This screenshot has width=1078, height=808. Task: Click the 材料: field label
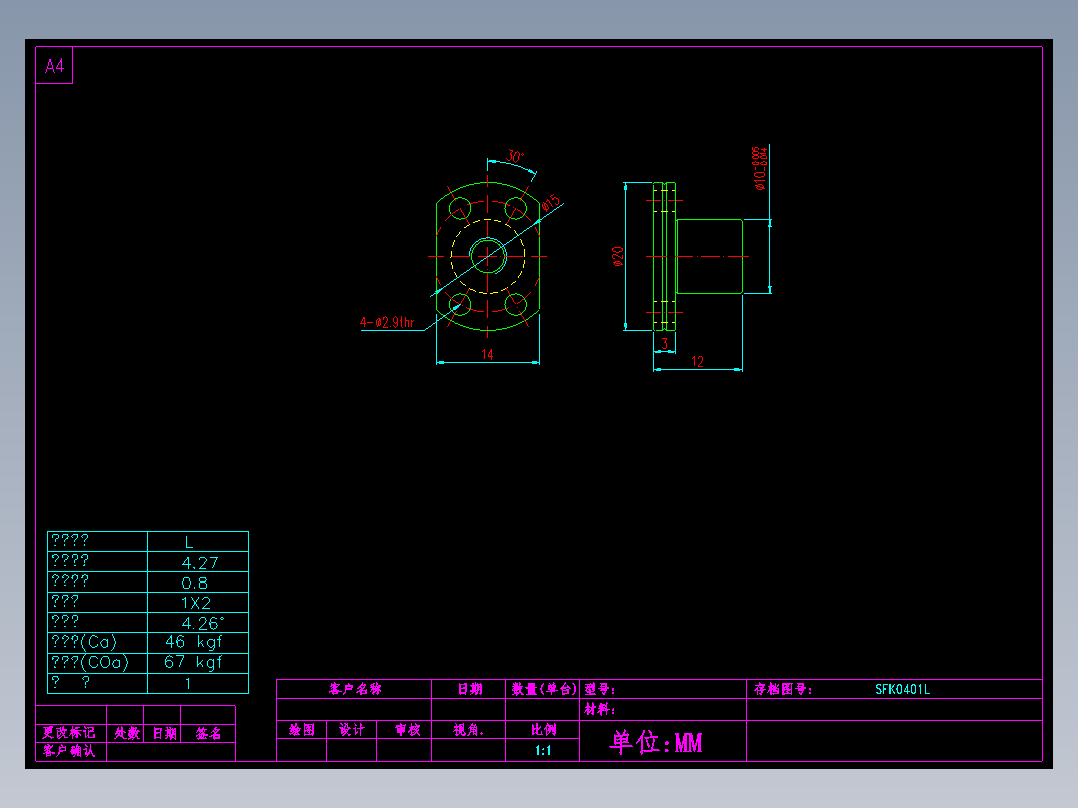pyautogui.click(x=600, y=710)
